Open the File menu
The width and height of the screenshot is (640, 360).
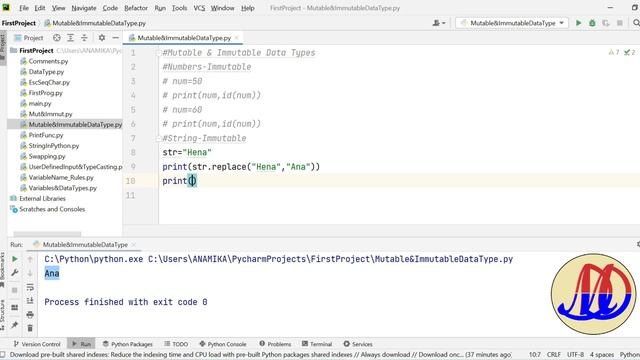(24, 8)
